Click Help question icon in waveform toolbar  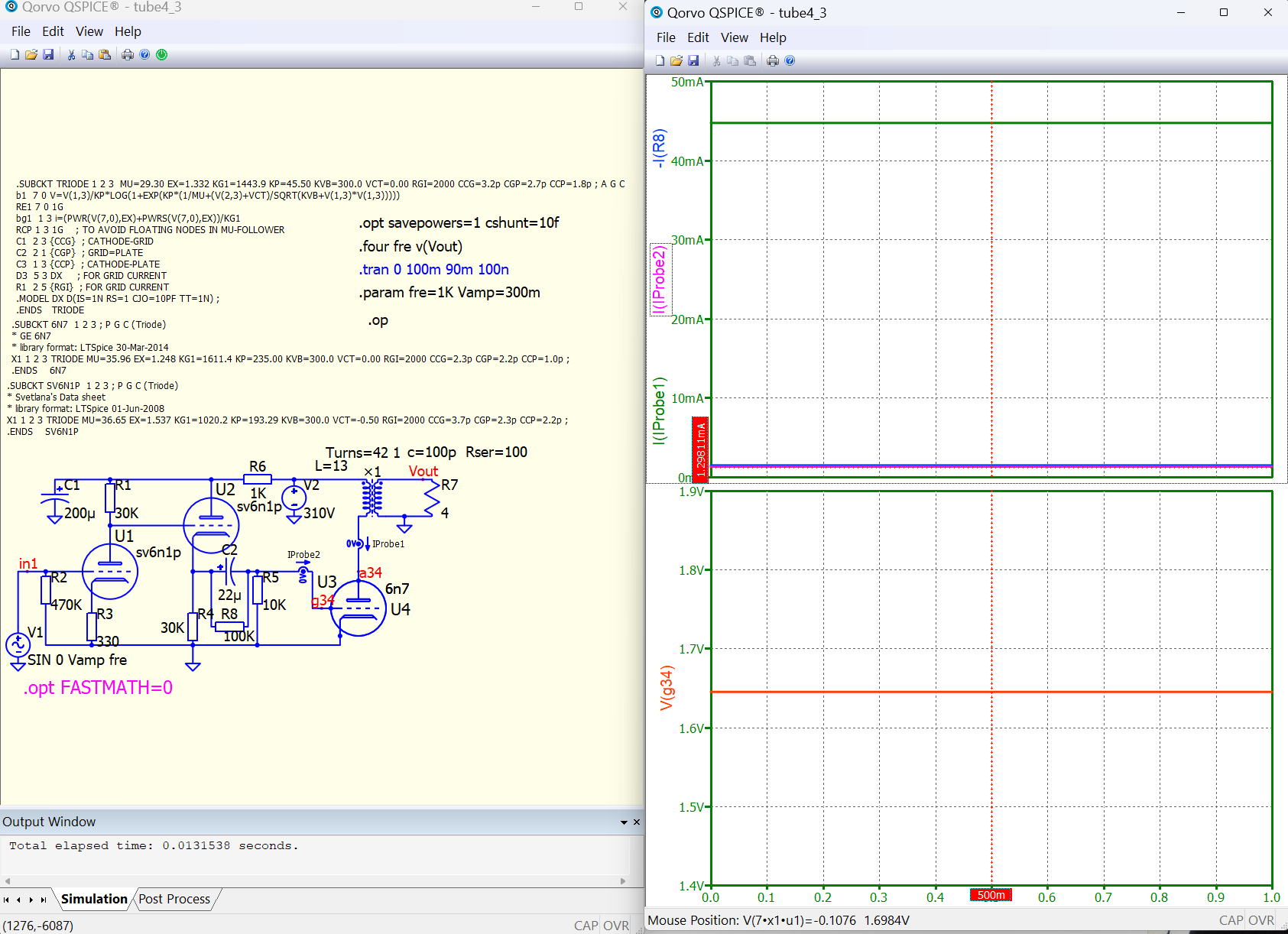click(790, 61)
